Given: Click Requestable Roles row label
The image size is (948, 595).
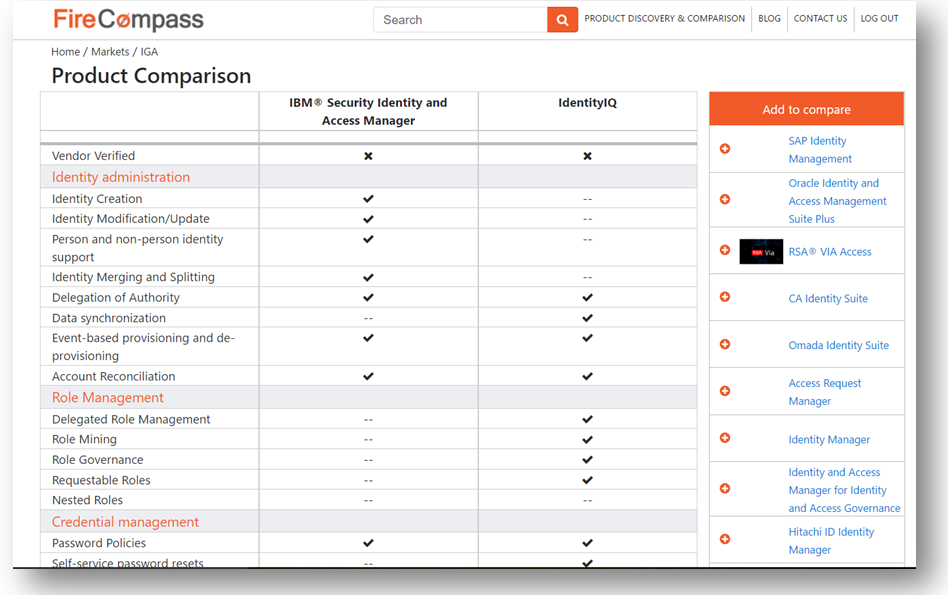Looking at the screenshot, I should coord(101,481).
